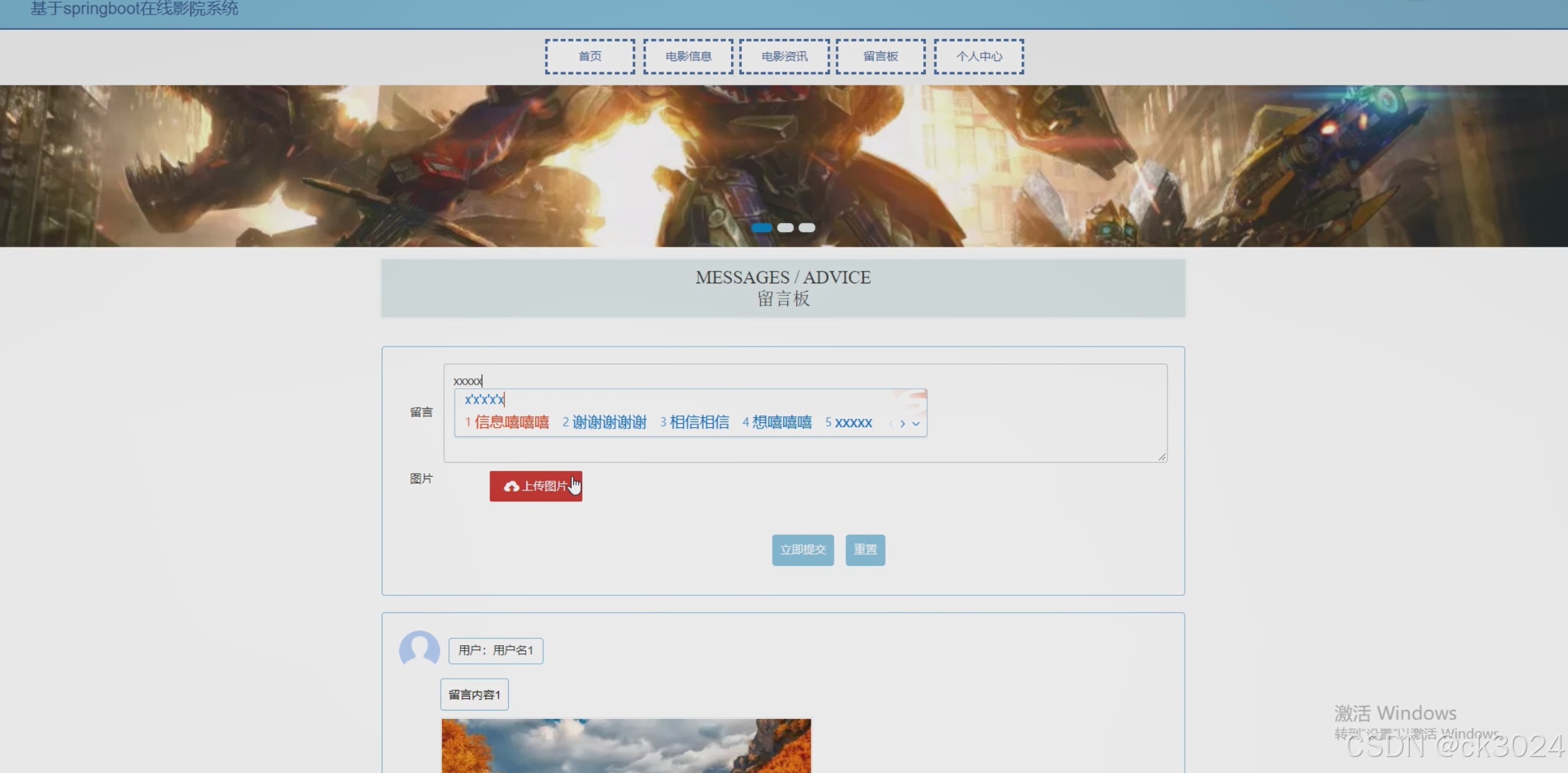Open the 电影信息 navigation tab
1568x773 pixels.
pyautogui.click(x=688, y=56)
